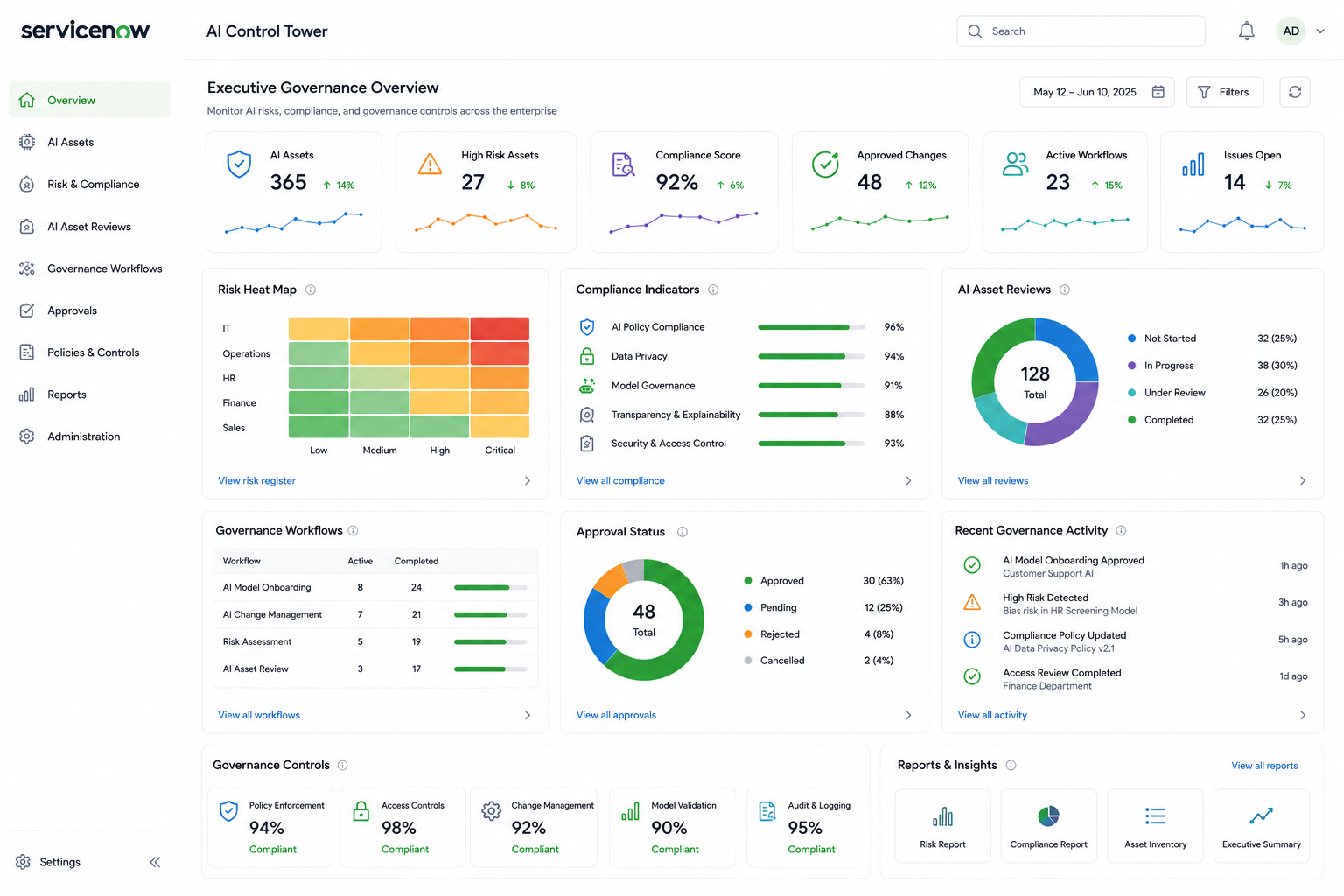The image size is (1344, 896).
Task: Click the High Risk Assets warning icon
Action: [430, 164]
